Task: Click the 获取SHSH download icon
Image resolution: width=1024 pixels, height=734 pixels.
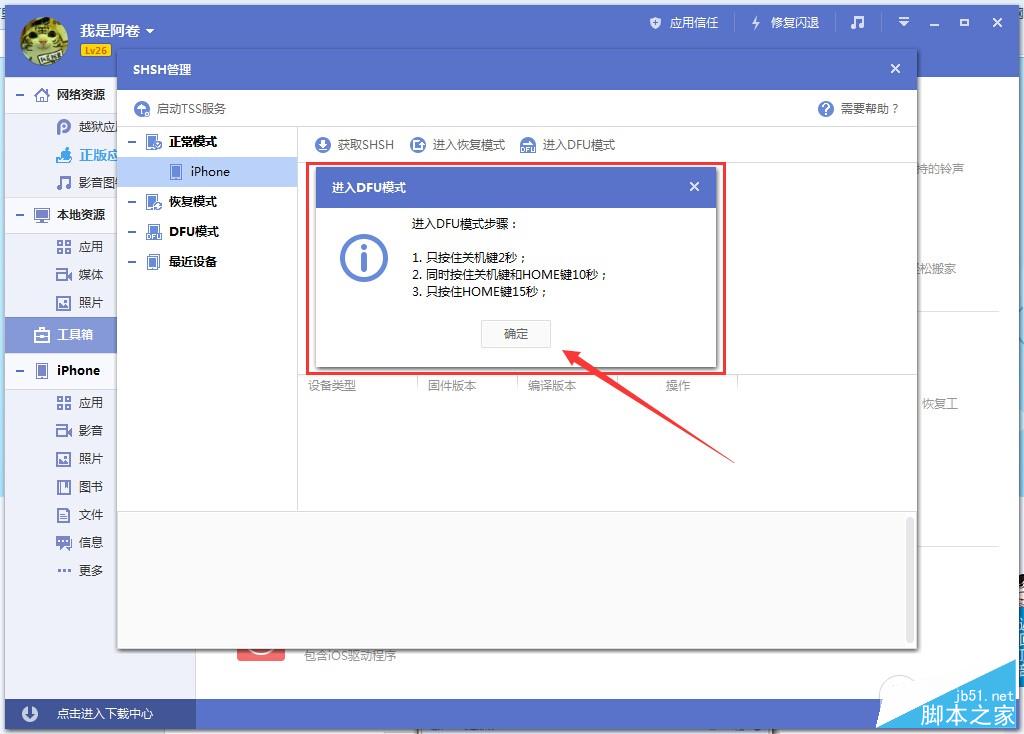Action: click(322, 144)
